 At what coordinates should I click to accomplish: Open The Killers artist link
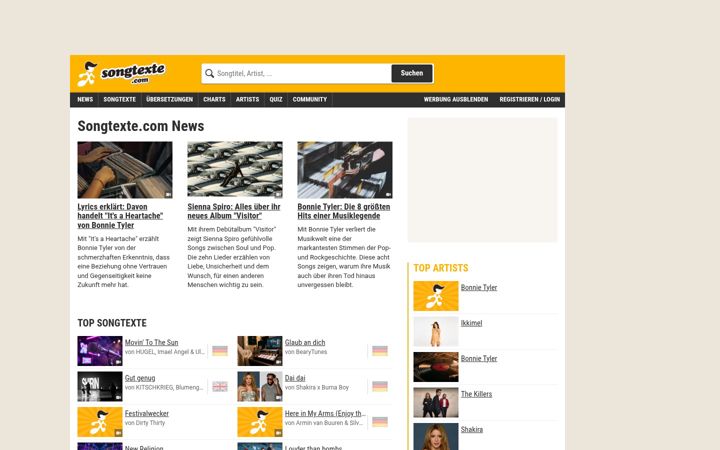tap(476, 394)
